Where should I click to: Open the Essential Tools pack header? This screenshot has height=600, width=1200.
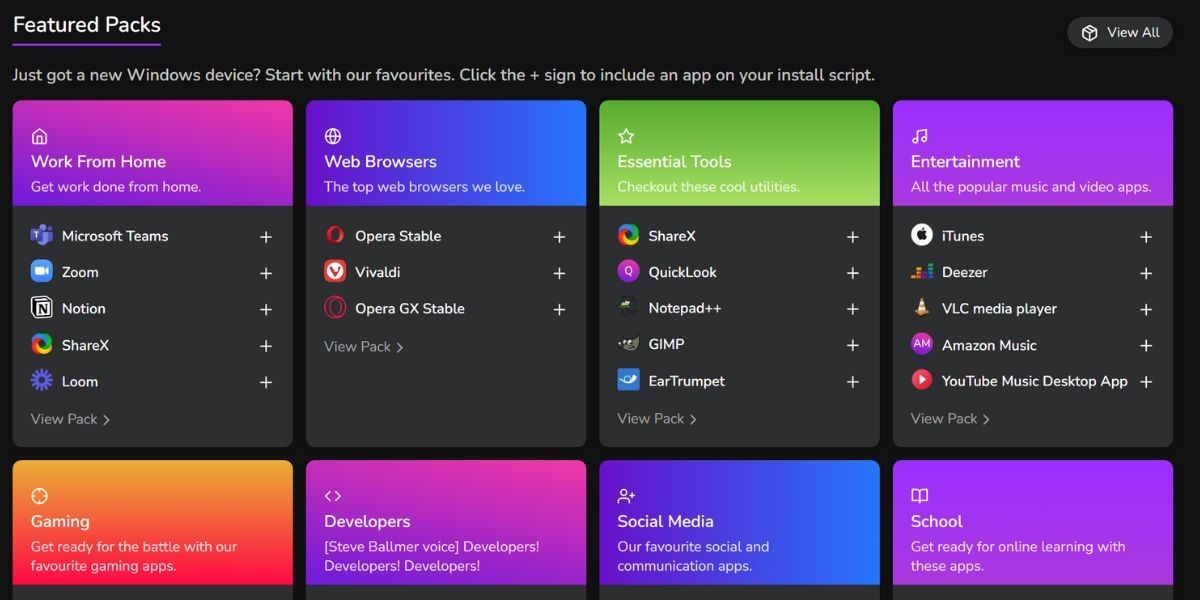point(739,153)
